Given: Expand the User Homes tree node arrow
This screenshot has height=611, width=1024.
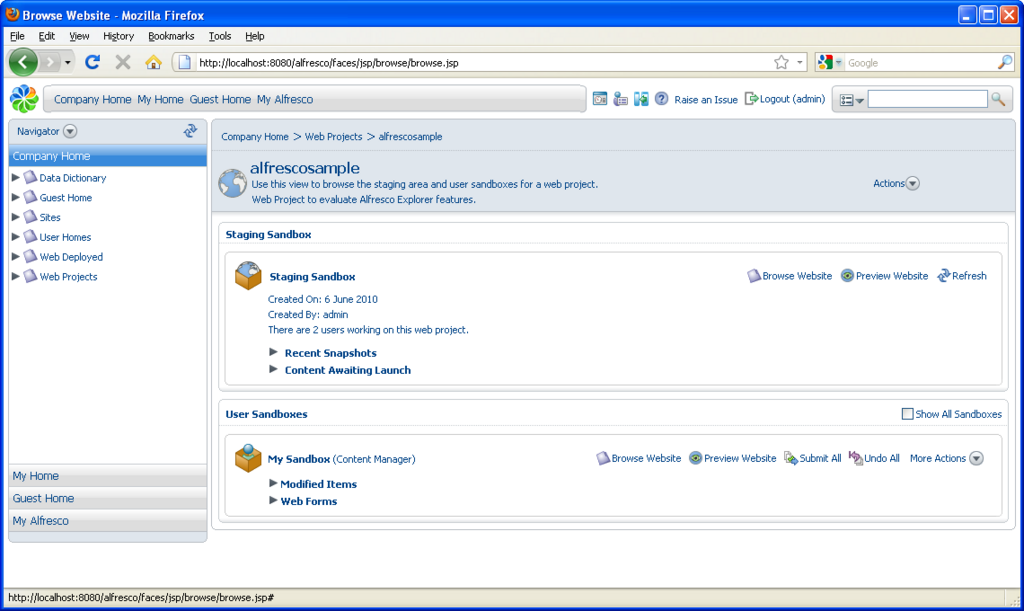Looking at the screenshot, I should pyautogui.click(x=16, y=237).
